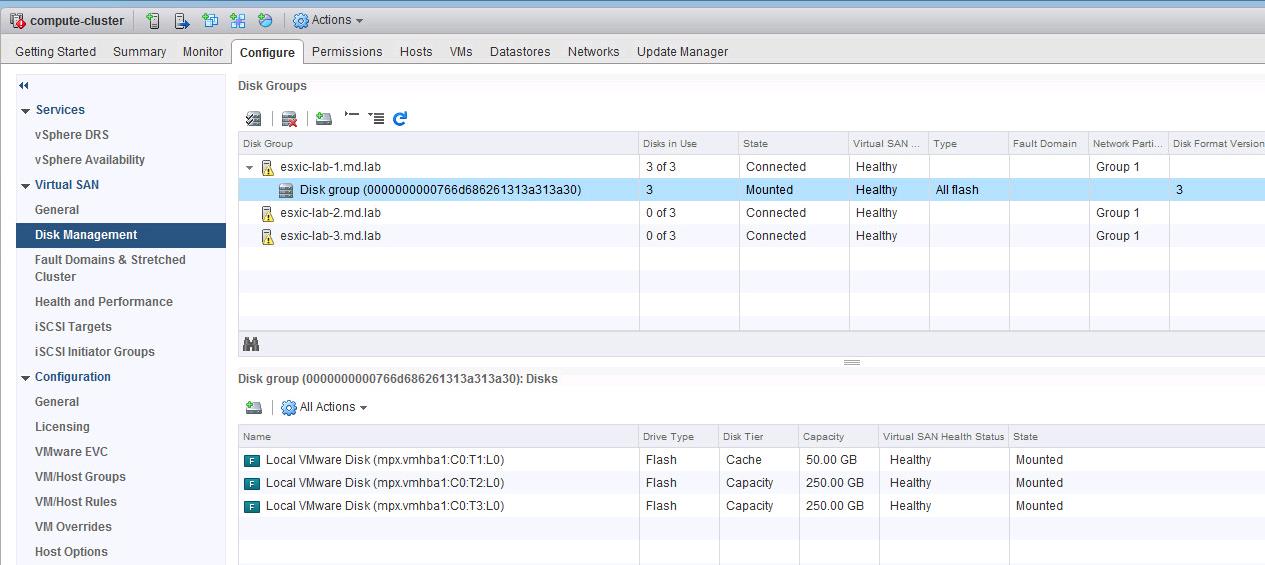
Task: Switch to the Summary tab
Action: [x=139, y=52]
